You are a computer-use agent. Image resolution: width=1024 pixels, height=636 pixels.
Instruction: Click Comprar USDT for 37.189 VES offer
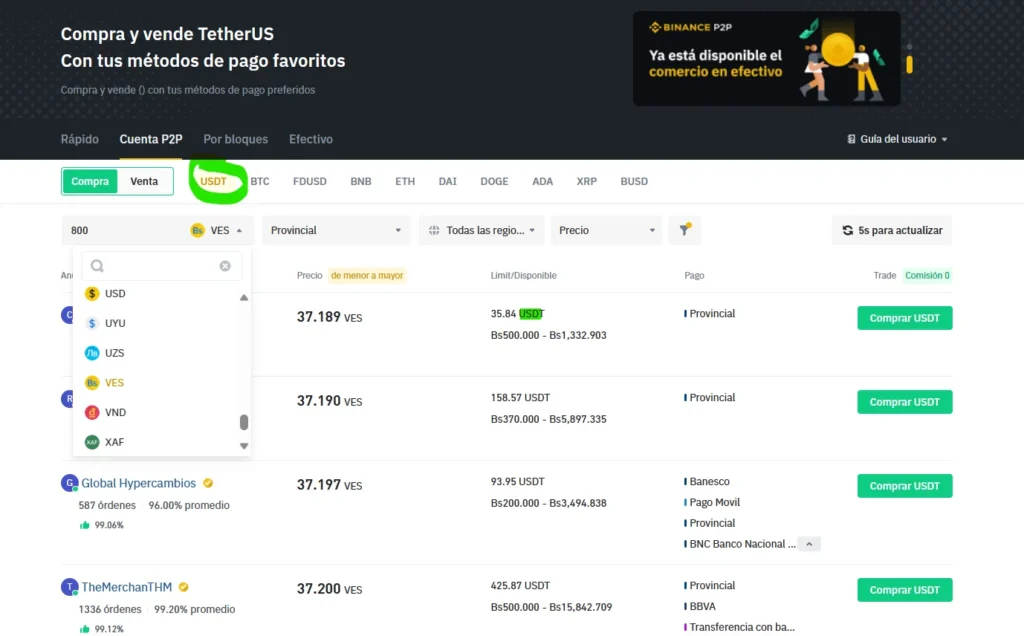[904, 318]
